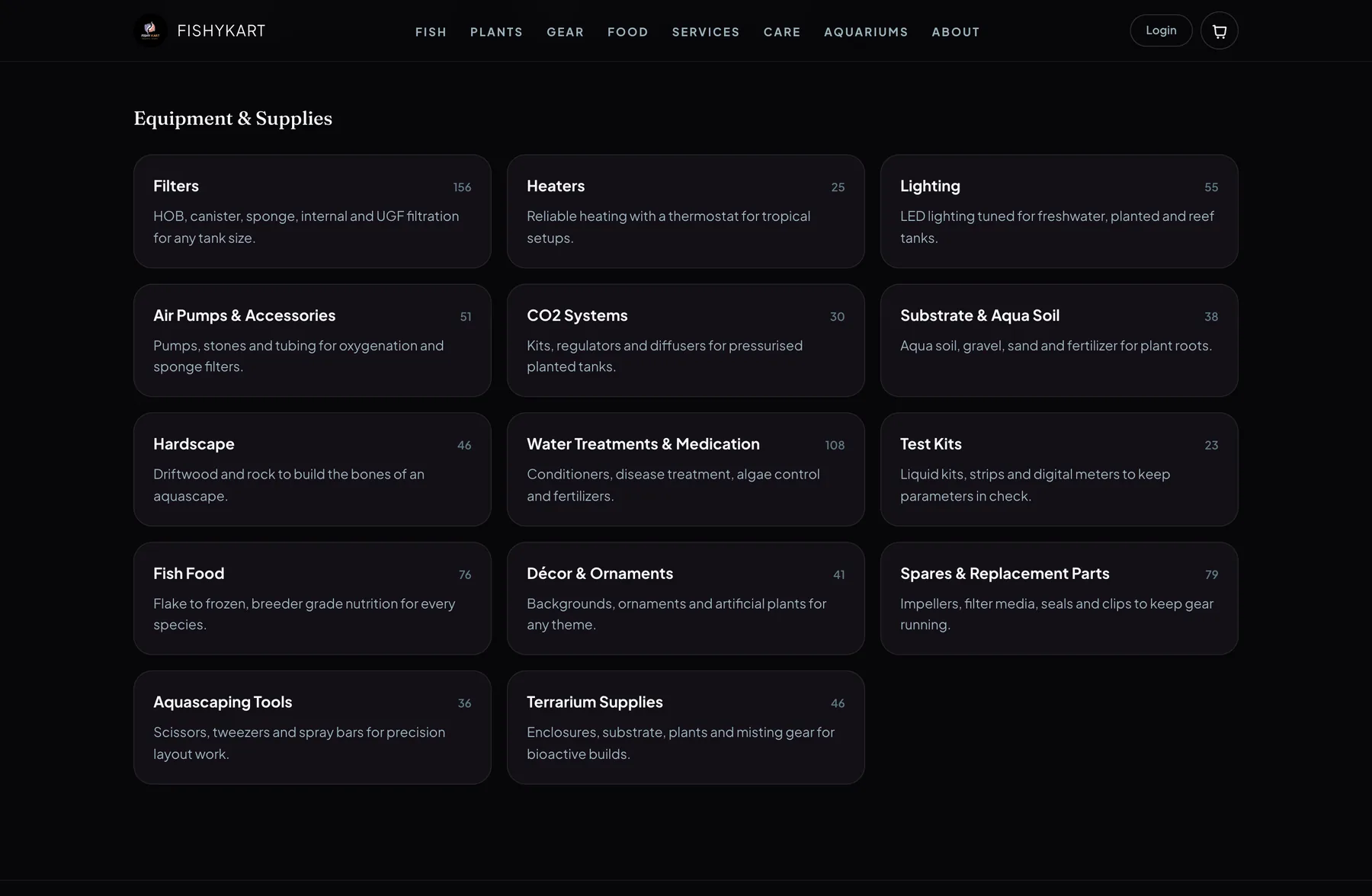
Task: Open the GEAR menu
Action: coord(565,32)
